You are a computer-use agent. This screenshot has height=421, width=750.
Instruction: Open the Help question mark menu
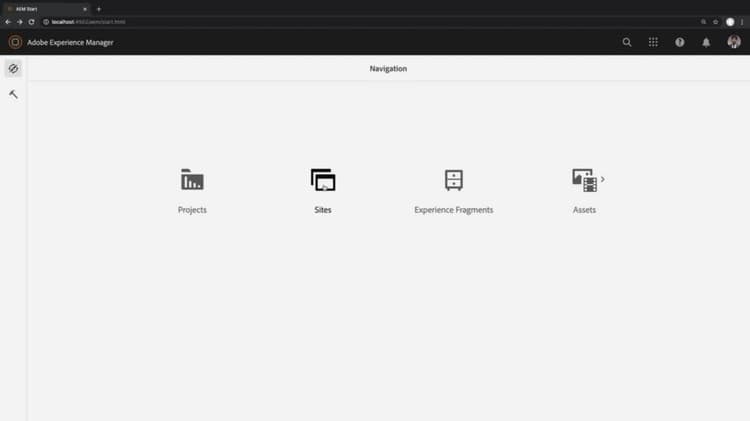click(679, 42)
